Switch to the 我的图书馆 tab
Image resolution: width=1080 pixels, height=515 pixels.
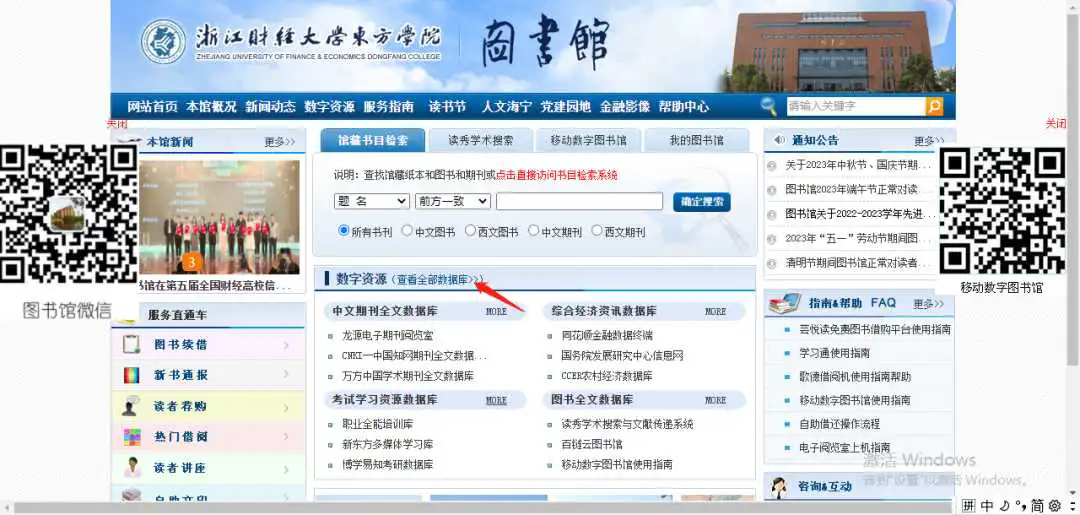click(x=697, y=140)
